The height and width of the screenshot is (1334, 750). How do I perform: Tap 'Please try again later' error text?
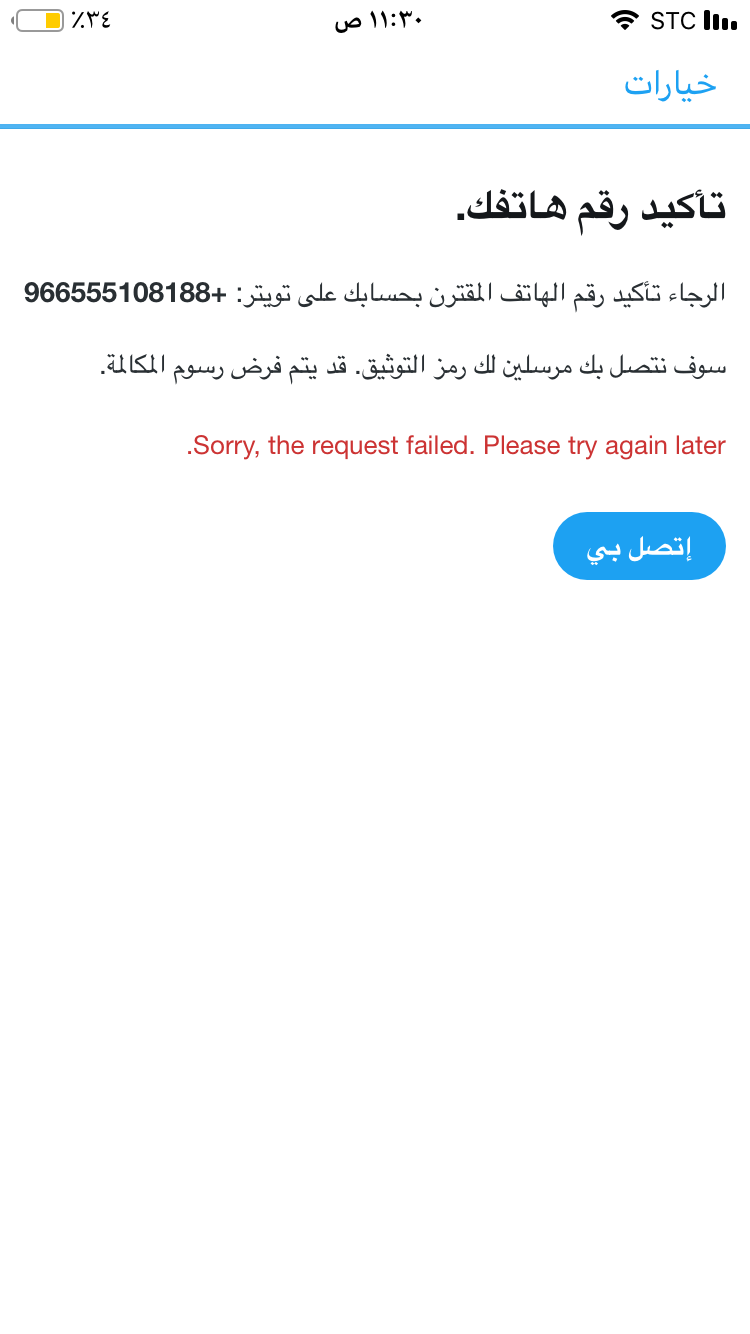pos(604,445)
